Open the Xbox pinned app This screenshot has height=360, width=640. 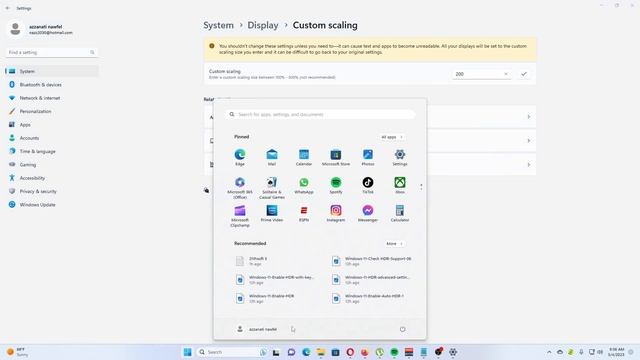tap(400, 185)
